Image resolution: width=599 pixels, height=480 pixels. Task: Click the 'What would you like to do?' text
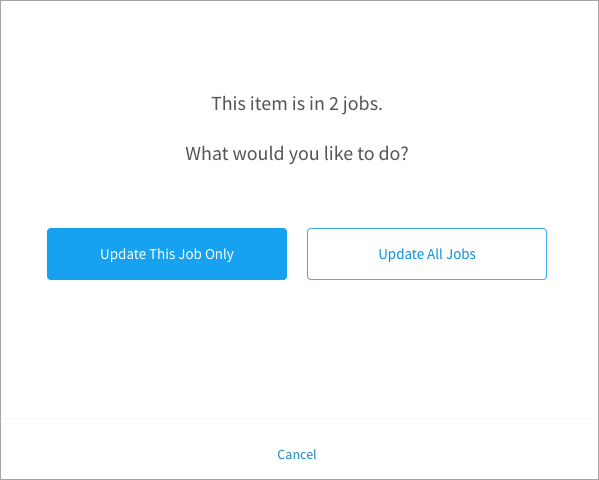click(297, 154)
